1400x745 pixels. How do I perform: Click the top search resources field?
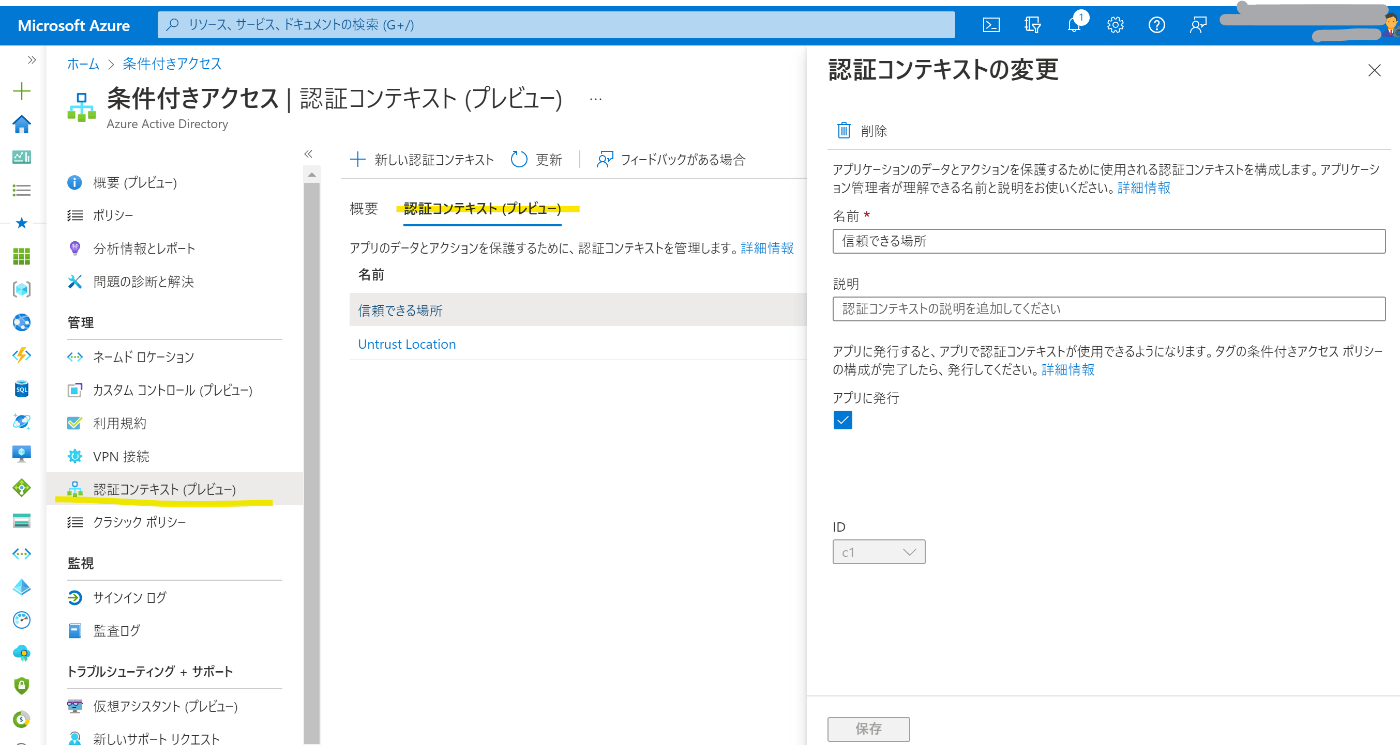tap(557, 24)
